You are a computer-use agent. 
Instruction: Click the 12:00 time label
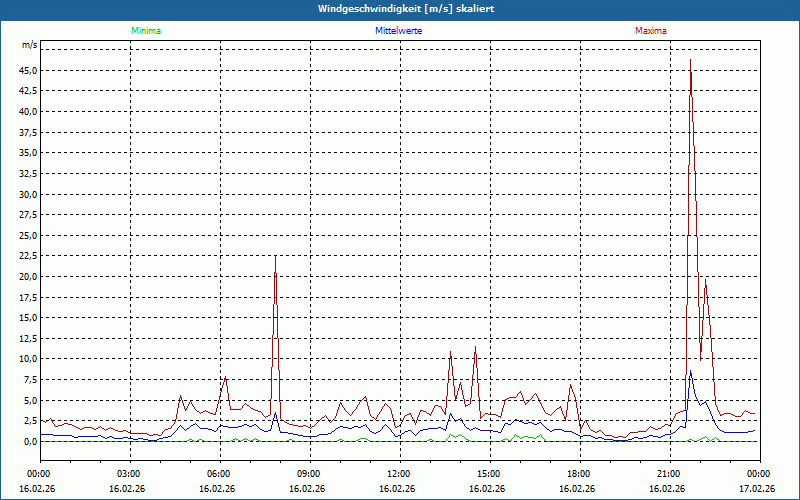[x=397, y=474]
